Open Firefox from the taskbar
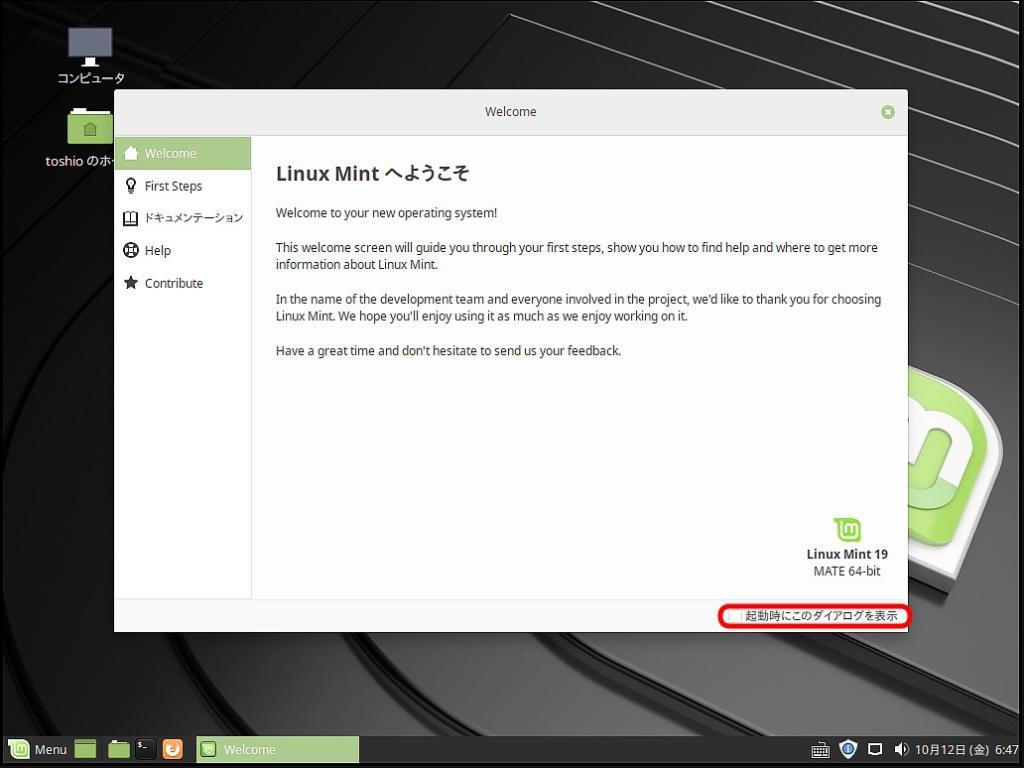This screenshot has height=768, width=1024. pos(172,748)
